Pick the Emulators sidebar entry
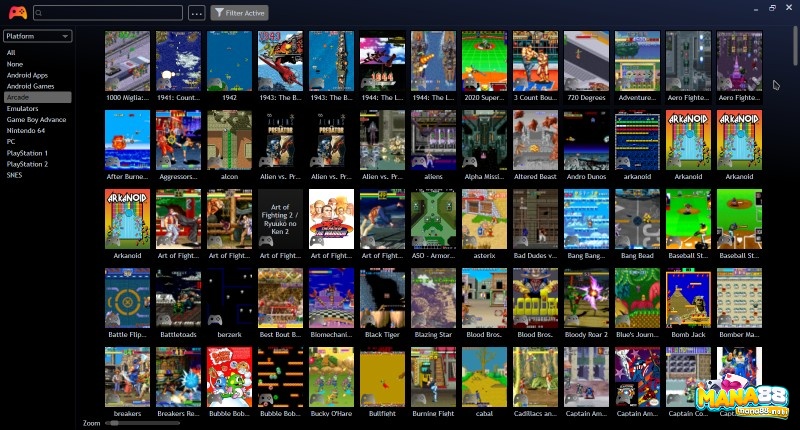Image resolution: width=800 pixels, height=430 pixels. point(22,108)
